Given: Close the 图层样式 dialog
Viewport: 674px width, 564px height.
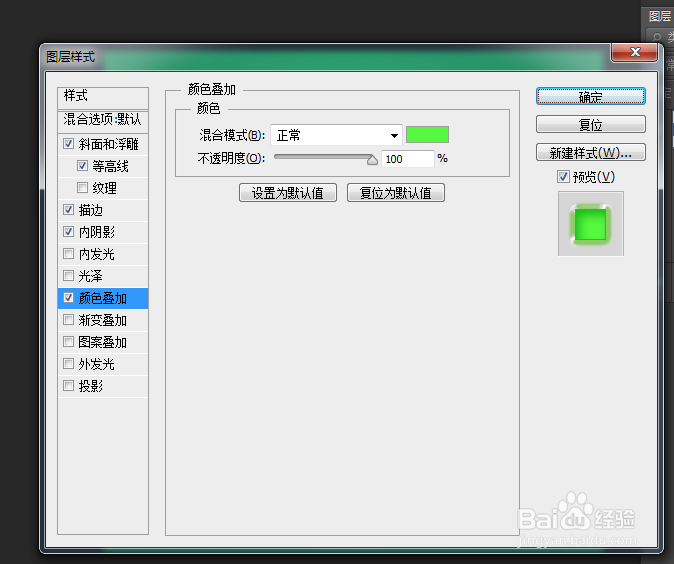Looking at the screenshot, I should (x=634, y=52).
